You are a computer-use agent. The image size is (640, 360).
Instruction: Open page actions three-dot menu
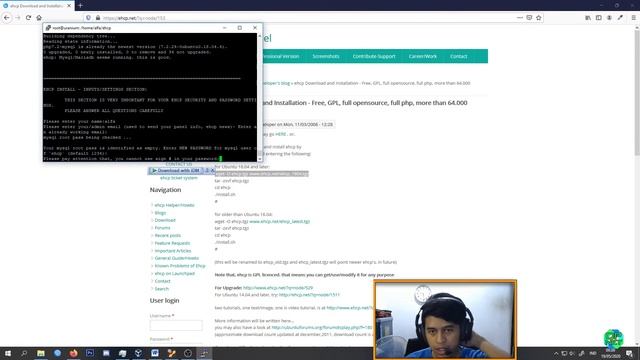[520, 18]
